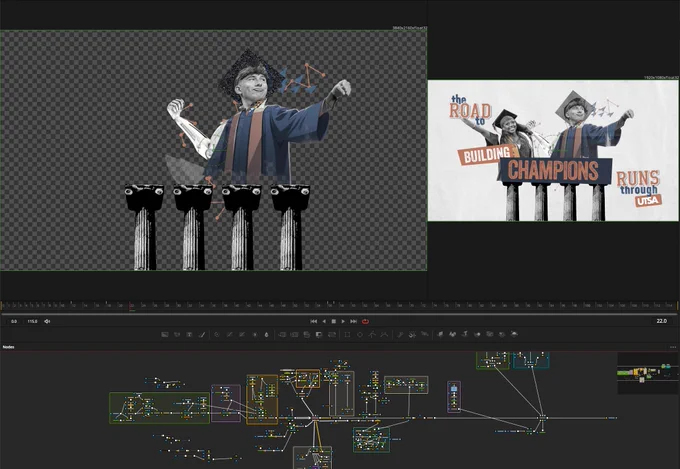Select the purple group underlay left of the orange box
Screen dimensions: 680x469
(x=226, y=403)
